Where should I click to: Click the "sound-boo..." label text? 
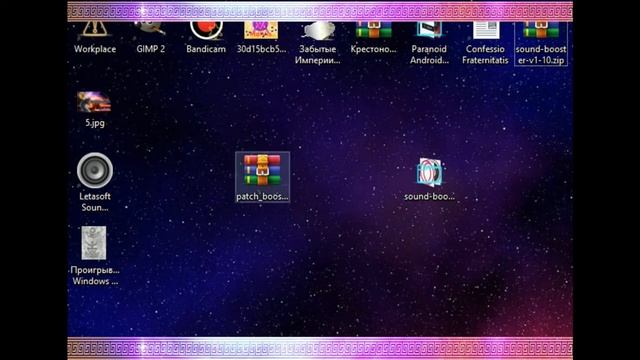click(x=429, y=196)
